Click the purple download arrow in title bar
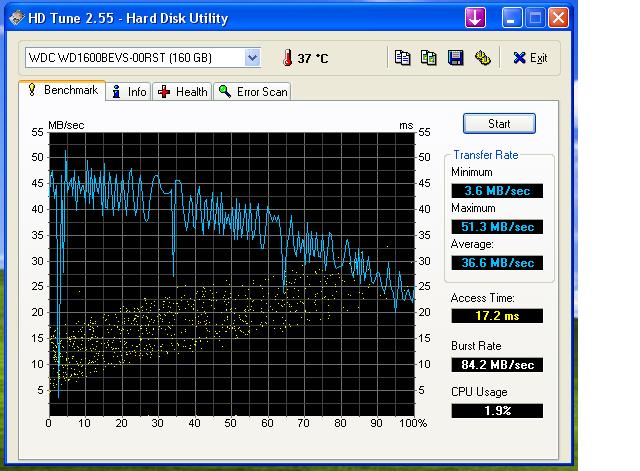 click(x=475, y=18)
